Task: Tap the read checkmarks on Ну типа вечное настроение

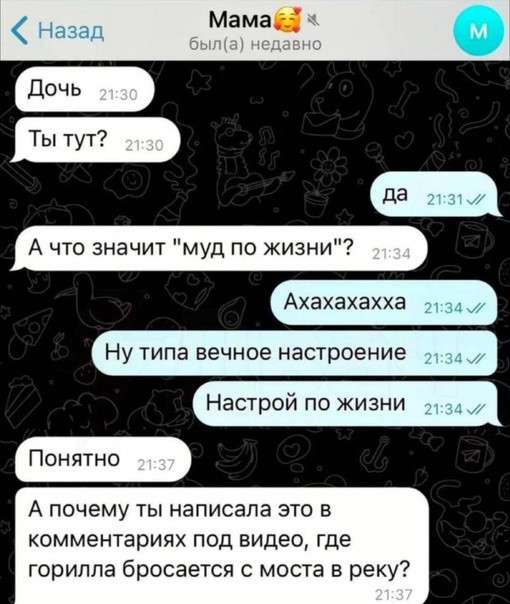Action: coord(475,359)
